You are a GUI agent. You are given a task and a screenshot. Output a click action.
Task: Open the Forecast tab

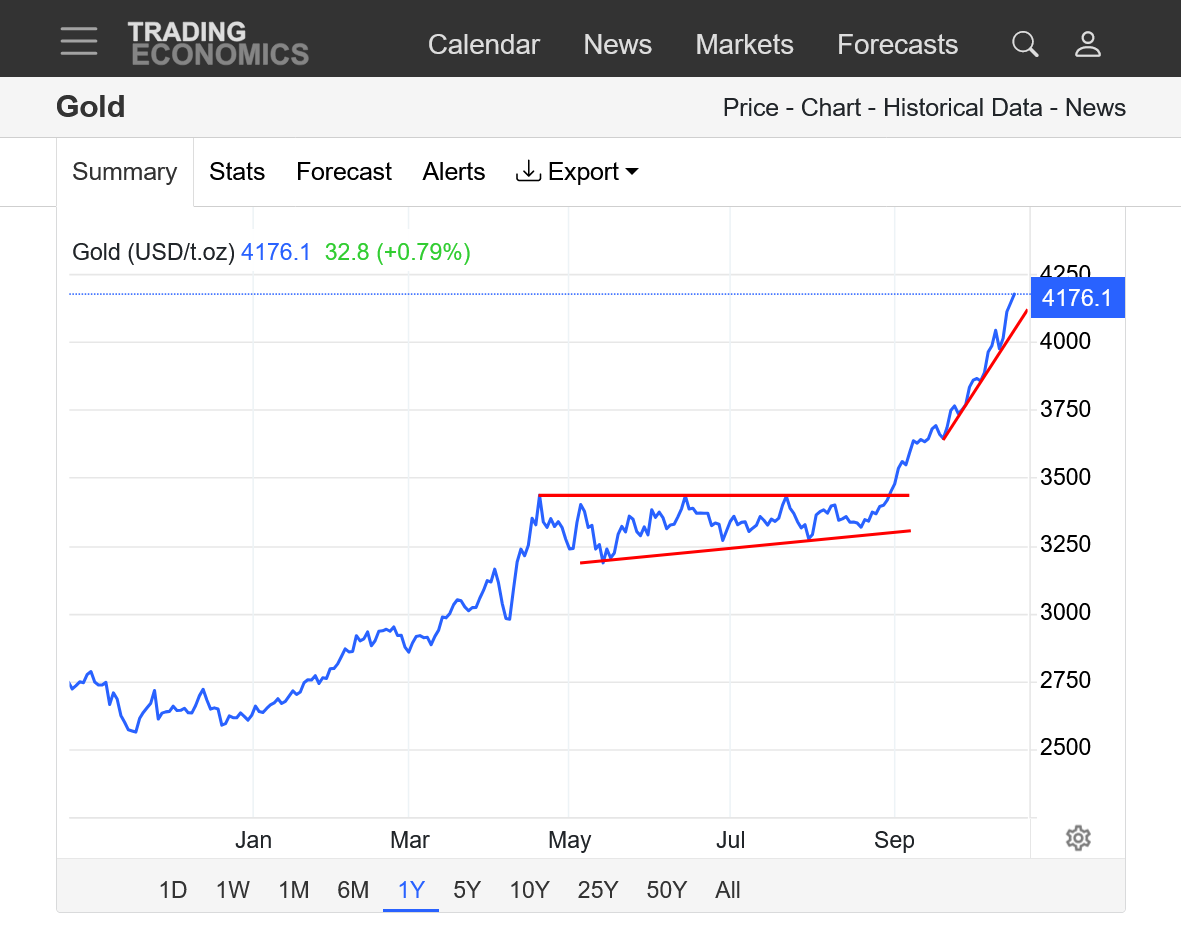coord(344,172)
